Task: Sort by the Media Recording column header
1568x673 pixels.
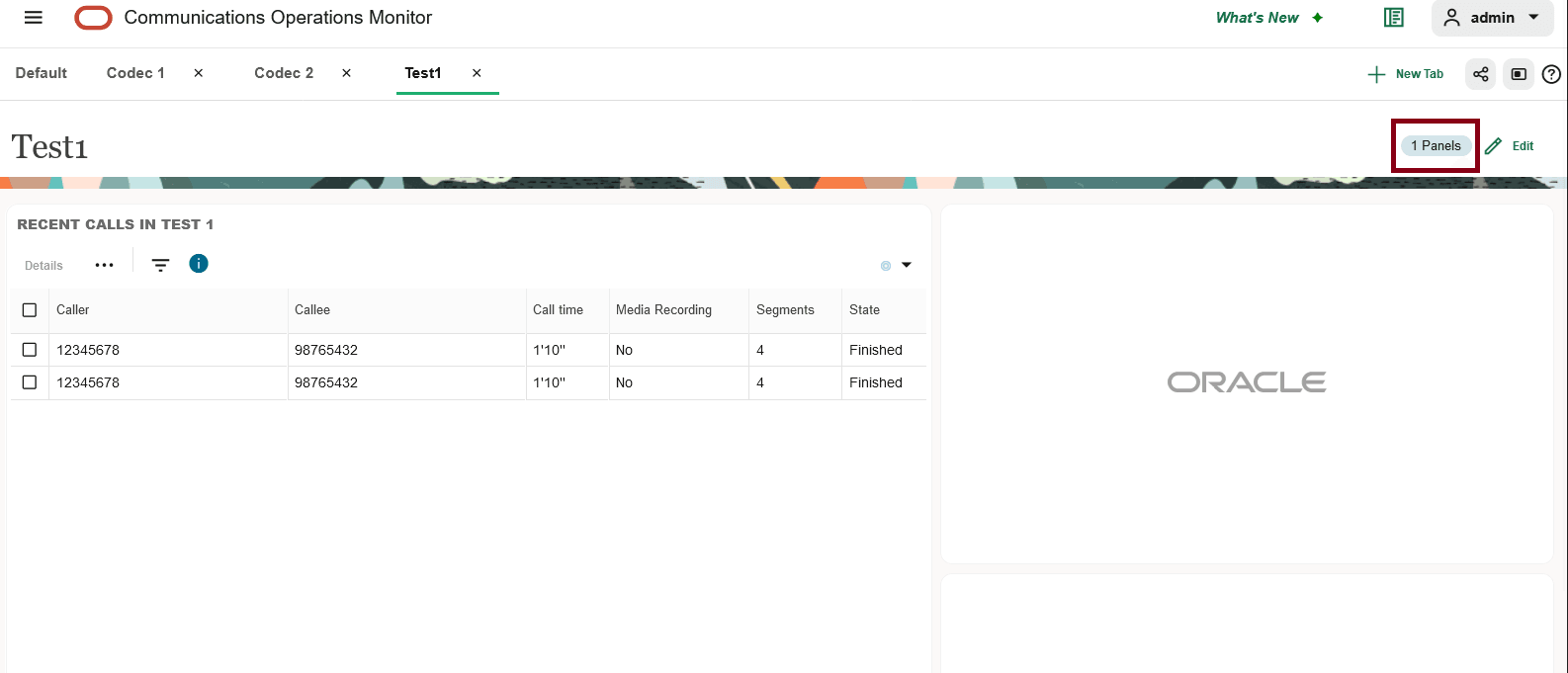Action: point(663,310)
